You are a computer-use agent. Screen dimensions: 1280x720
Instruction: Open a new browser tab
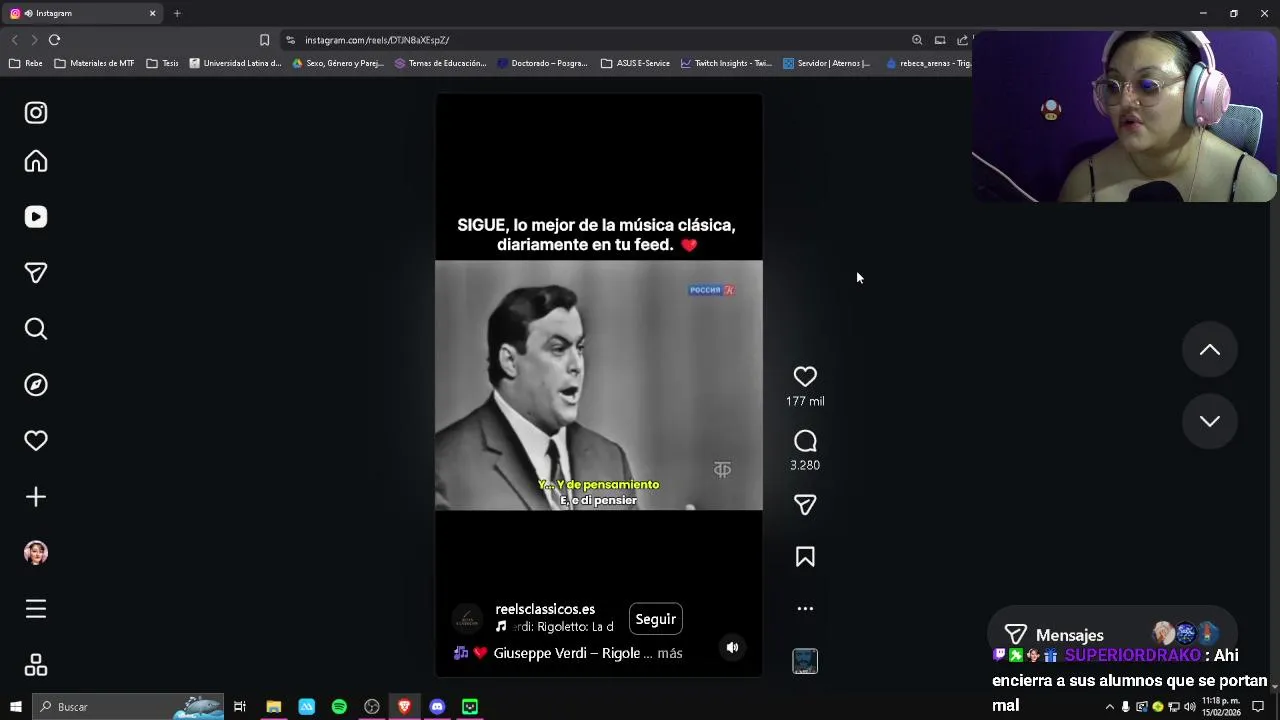click(x=177, y=13)
